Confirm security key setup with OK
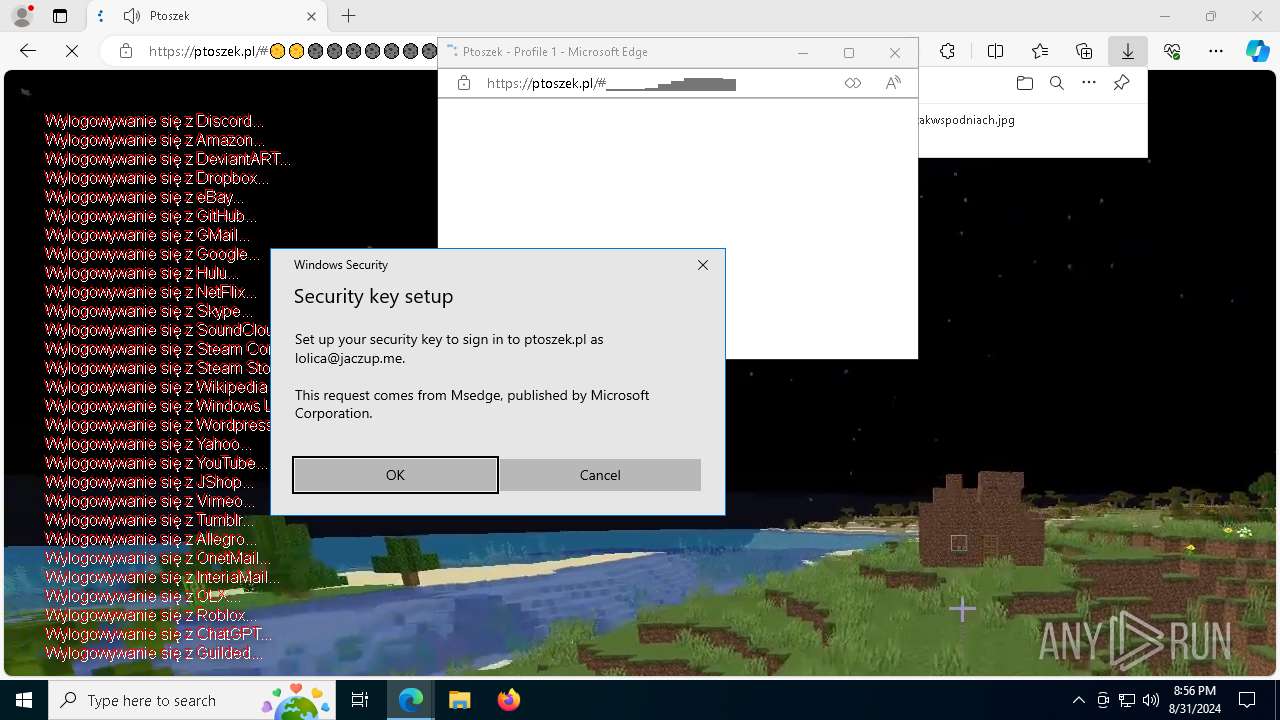This screenshot has width=1280, height=720. coord(395,475)
